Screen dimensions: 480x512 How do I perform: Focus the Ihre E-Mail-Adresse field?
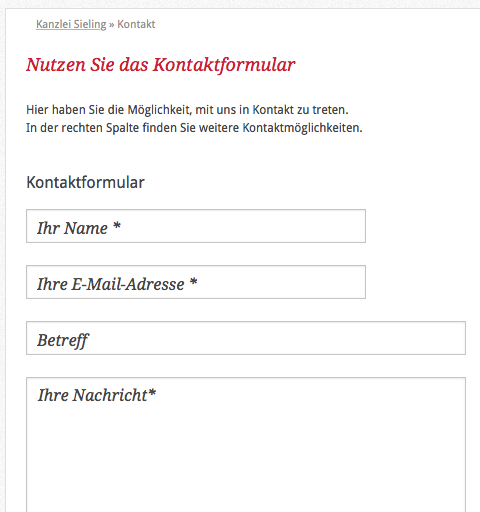(196, 282)
